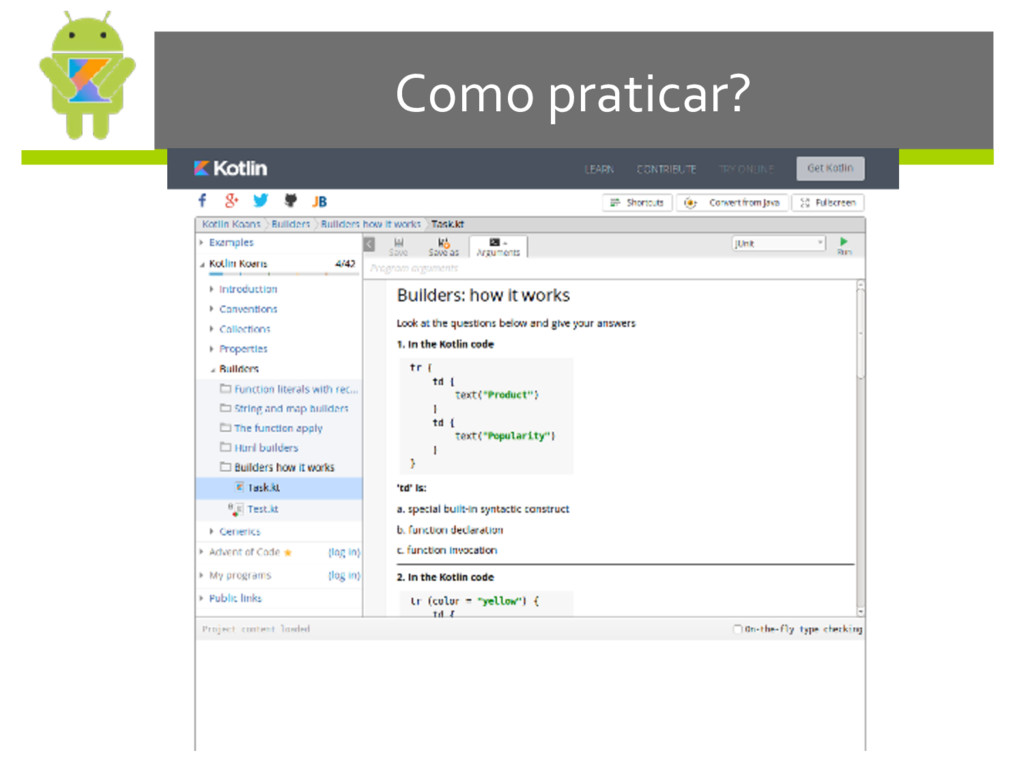Viewport: 1024px width, 768px height.
Task: Expand the Examples tree node
Action: (201, 242)
